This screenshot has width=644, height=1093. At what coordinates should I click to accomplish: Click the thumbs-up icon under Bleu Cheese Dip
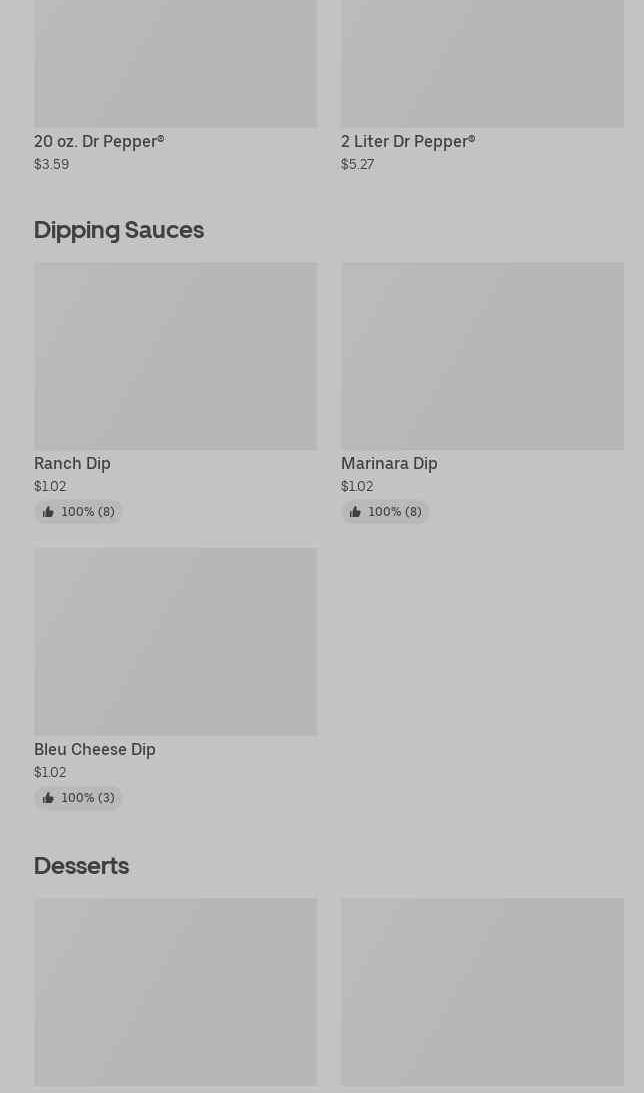click(48, 798)
